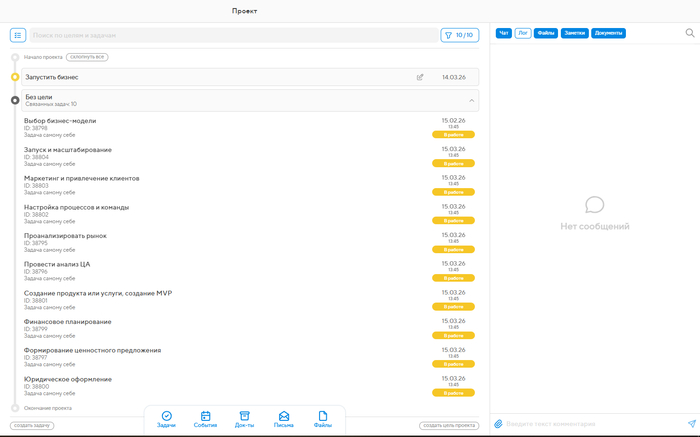The width and height of the screenshot is (700, 437).
Task: Click the search magnifier in the chat panel
Action: 689,33
